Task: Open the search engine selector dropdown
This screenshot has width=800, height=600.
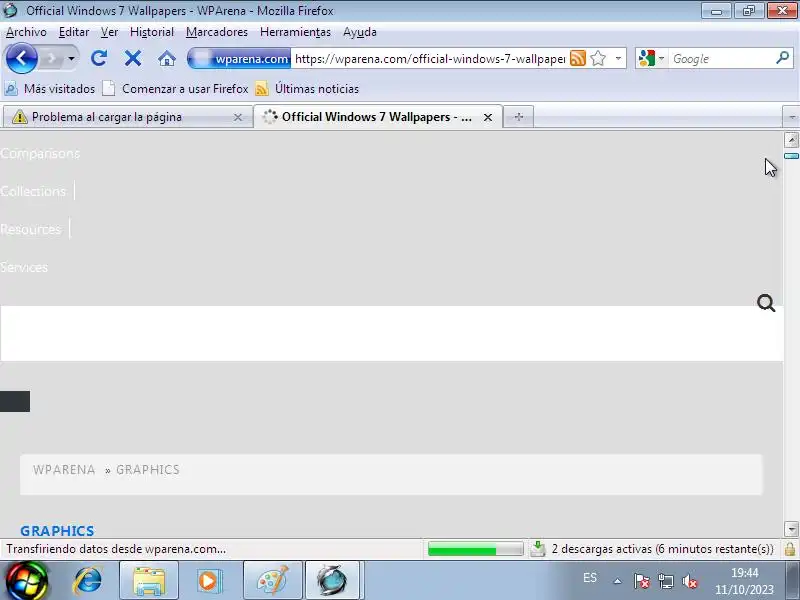Action: pos(652,59)
